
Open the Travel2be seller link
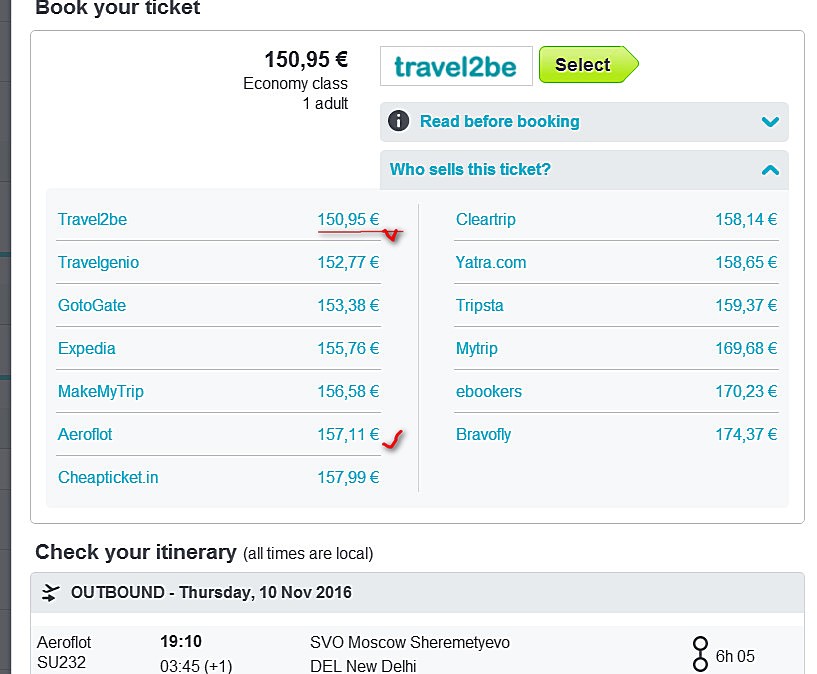(93, 220)
